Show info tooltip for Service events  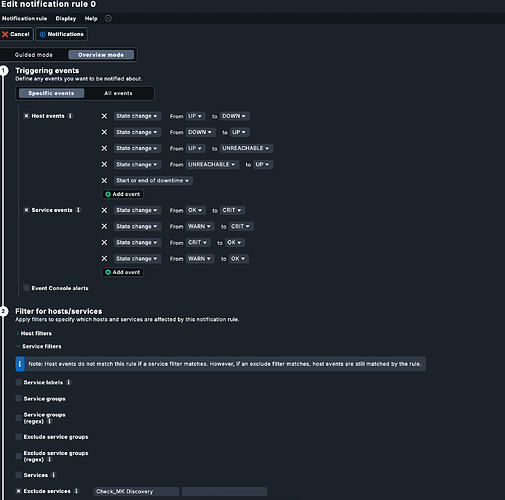point(78,210)
